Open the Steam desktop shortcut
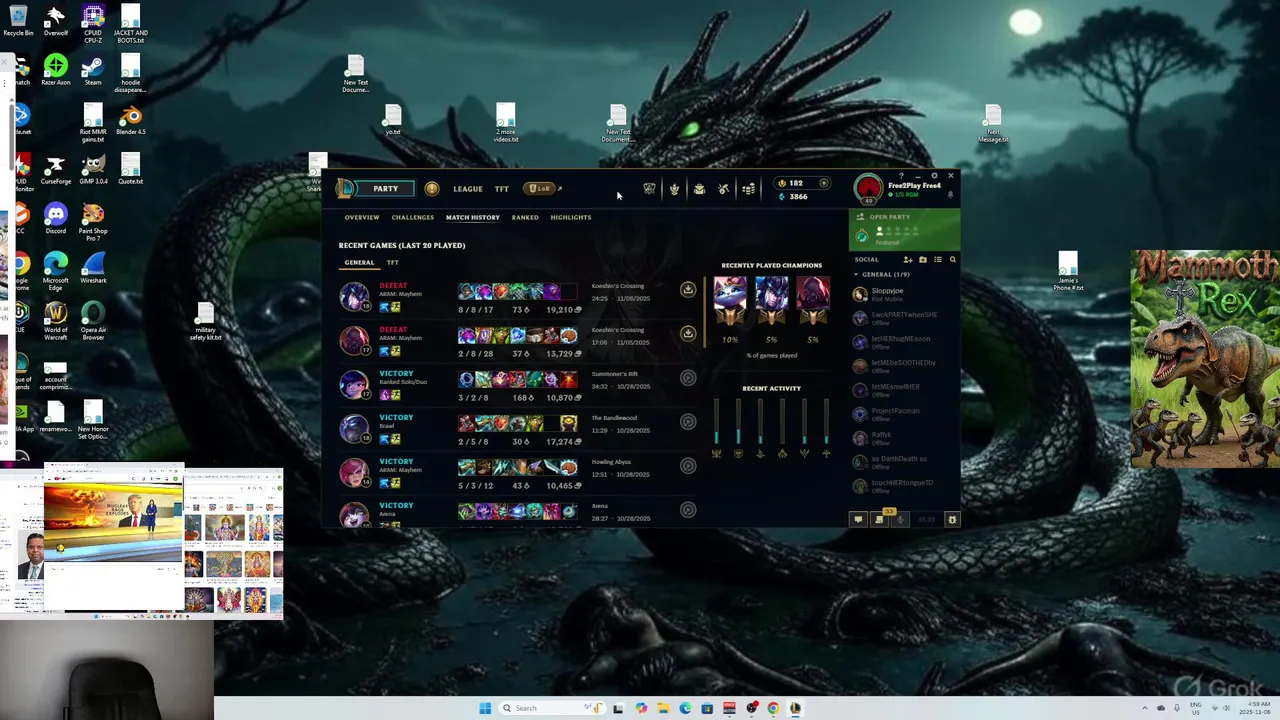 (93, 71)
